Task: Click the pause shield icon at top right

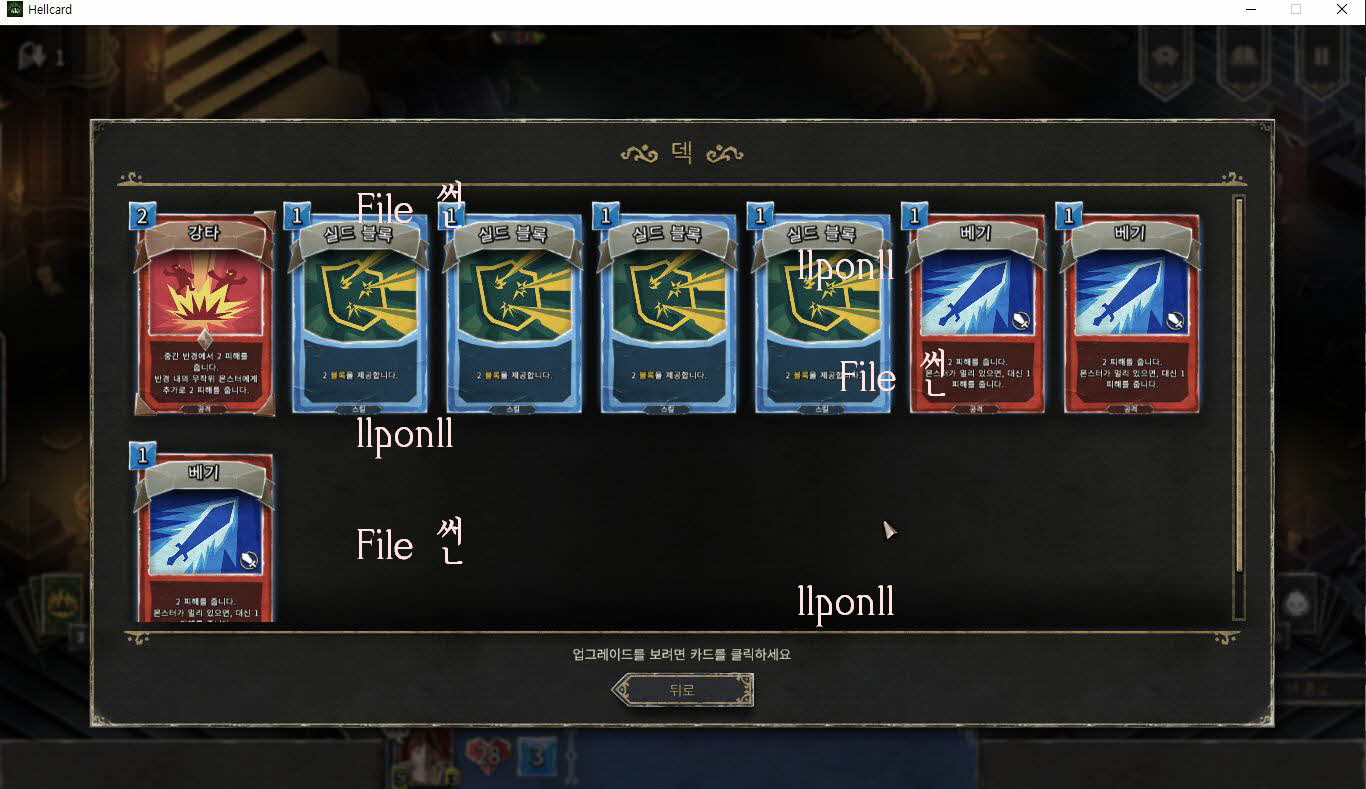Action: point(1320,58)
